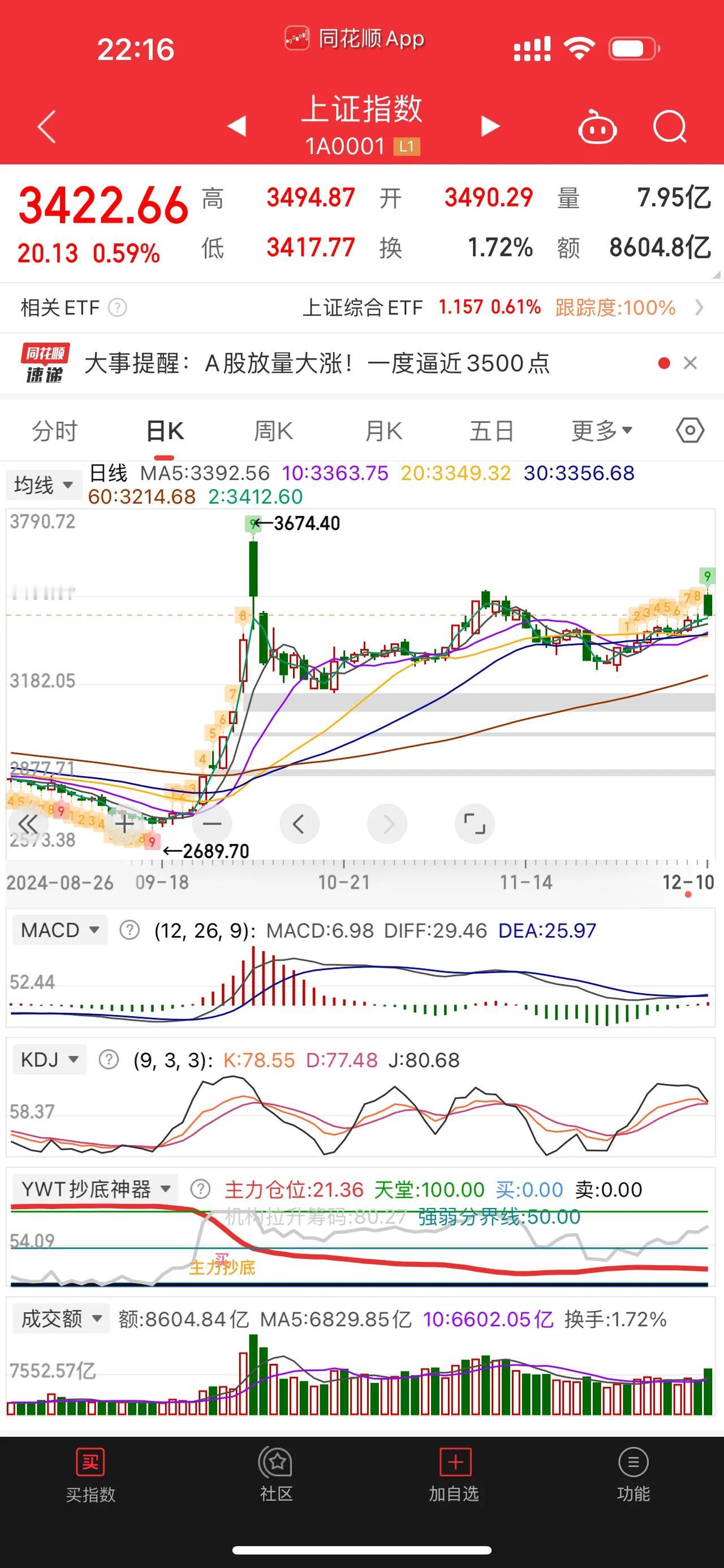Open the 成交额 indicator dropdown

click(61, 1319)
